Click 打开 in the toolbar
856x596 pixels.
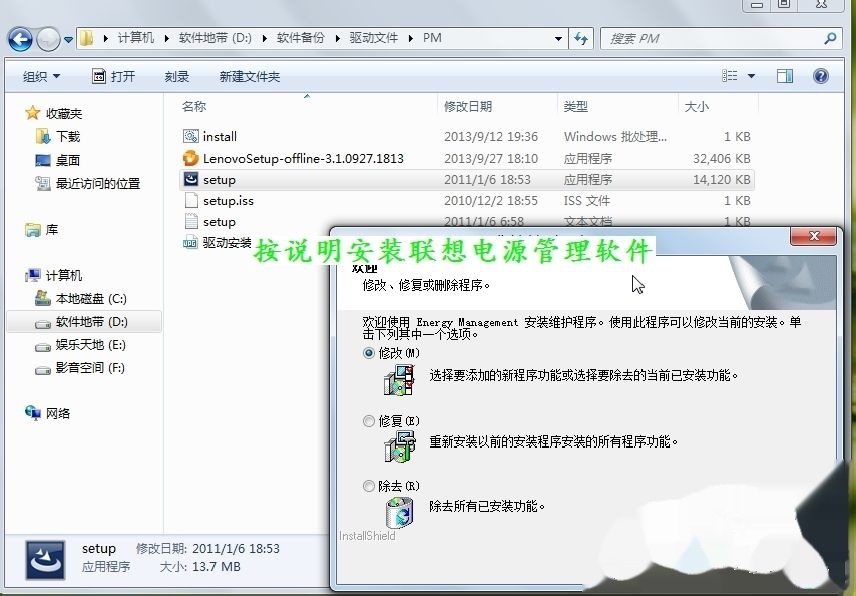(x=113, y=76)
